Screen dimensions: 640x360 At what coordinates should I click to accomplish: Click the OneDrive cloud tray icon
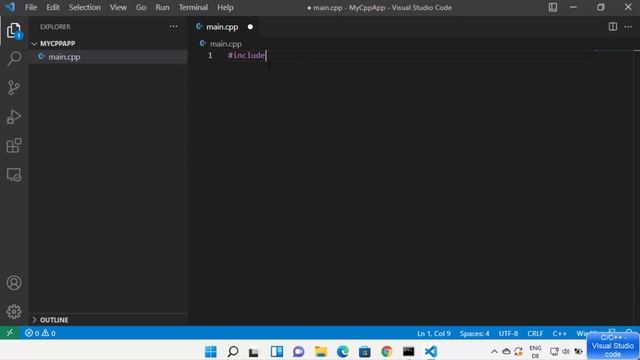click(x=506, y=351)
